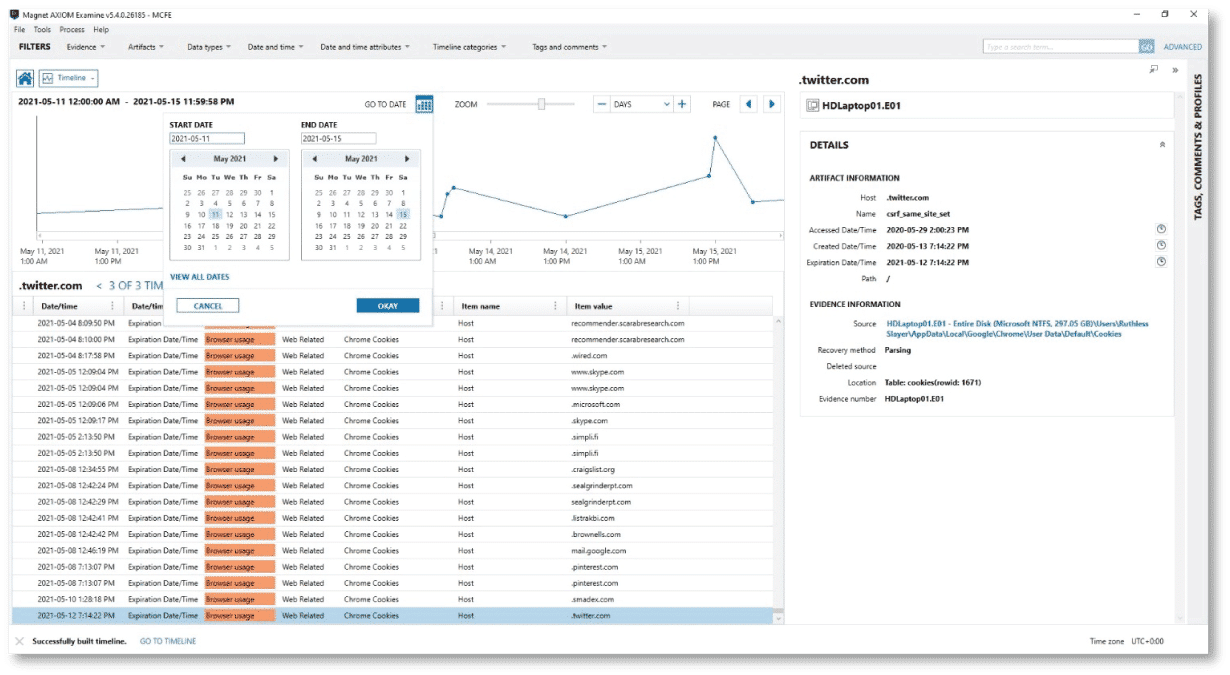Open the DAYS interval dropdown
Screen dimensions: 1230x675
tap(639, 103)
